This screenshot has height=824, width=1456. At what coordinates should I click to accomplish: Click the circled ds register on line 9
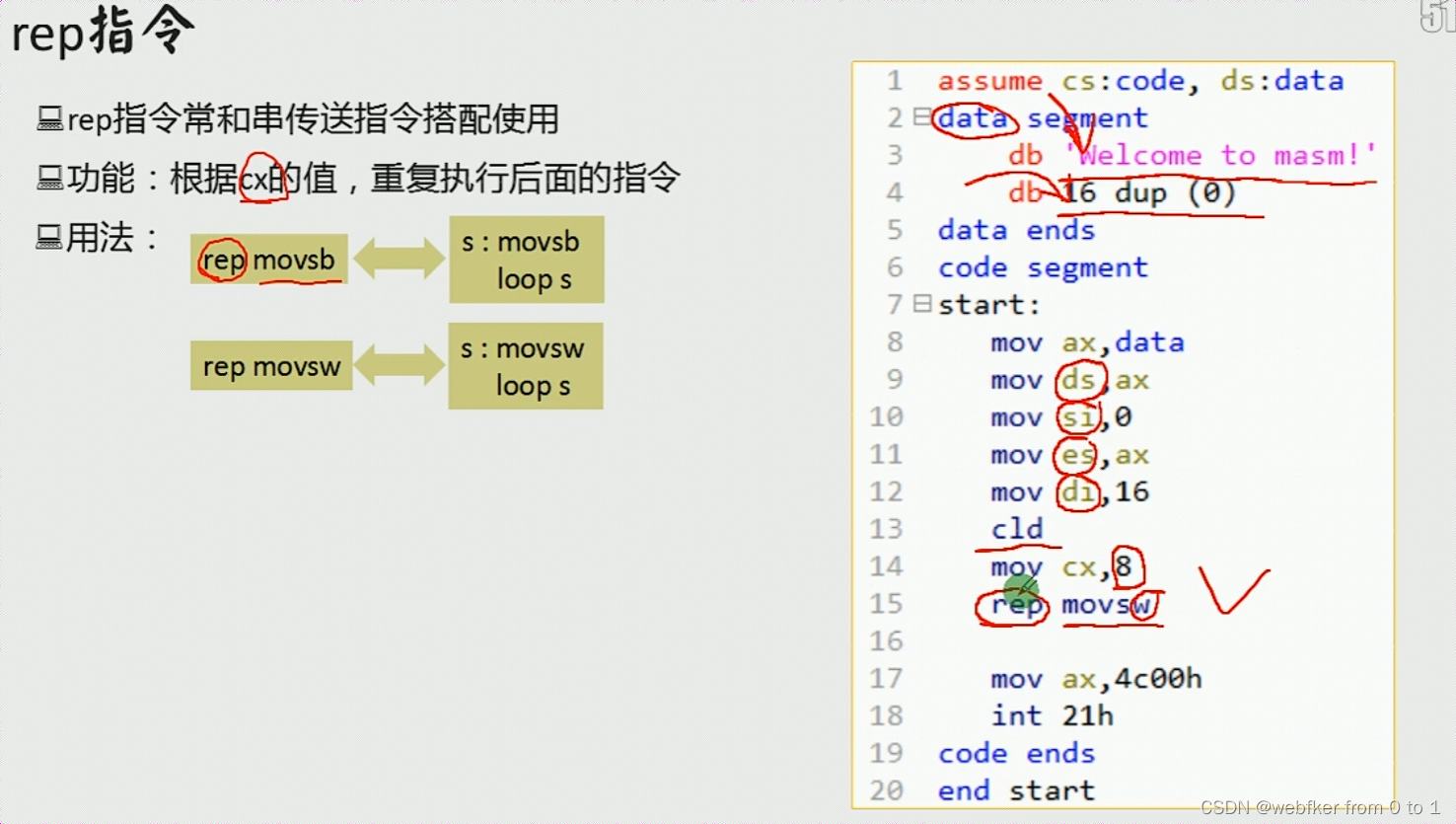tap(1081, 379)
